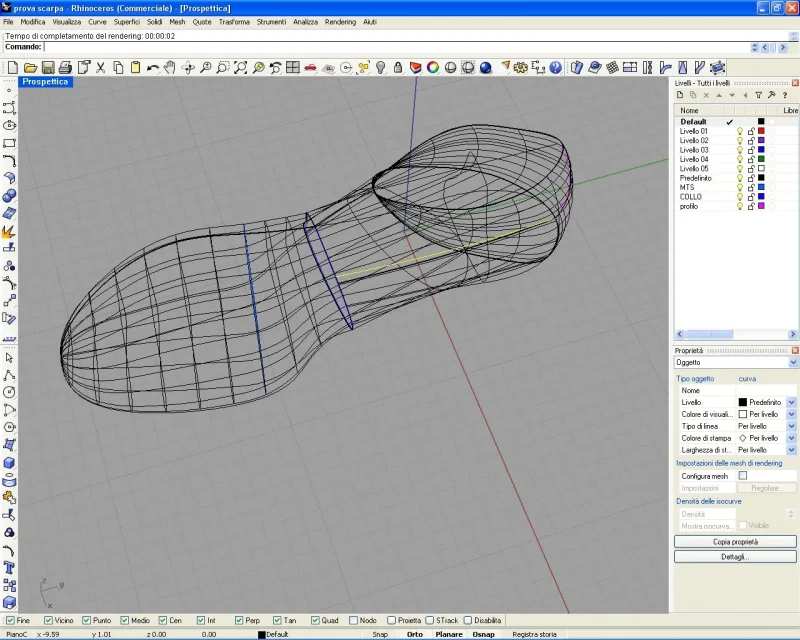Click the Paste clipboard icon
800x640 pixels.
[135, 67]
